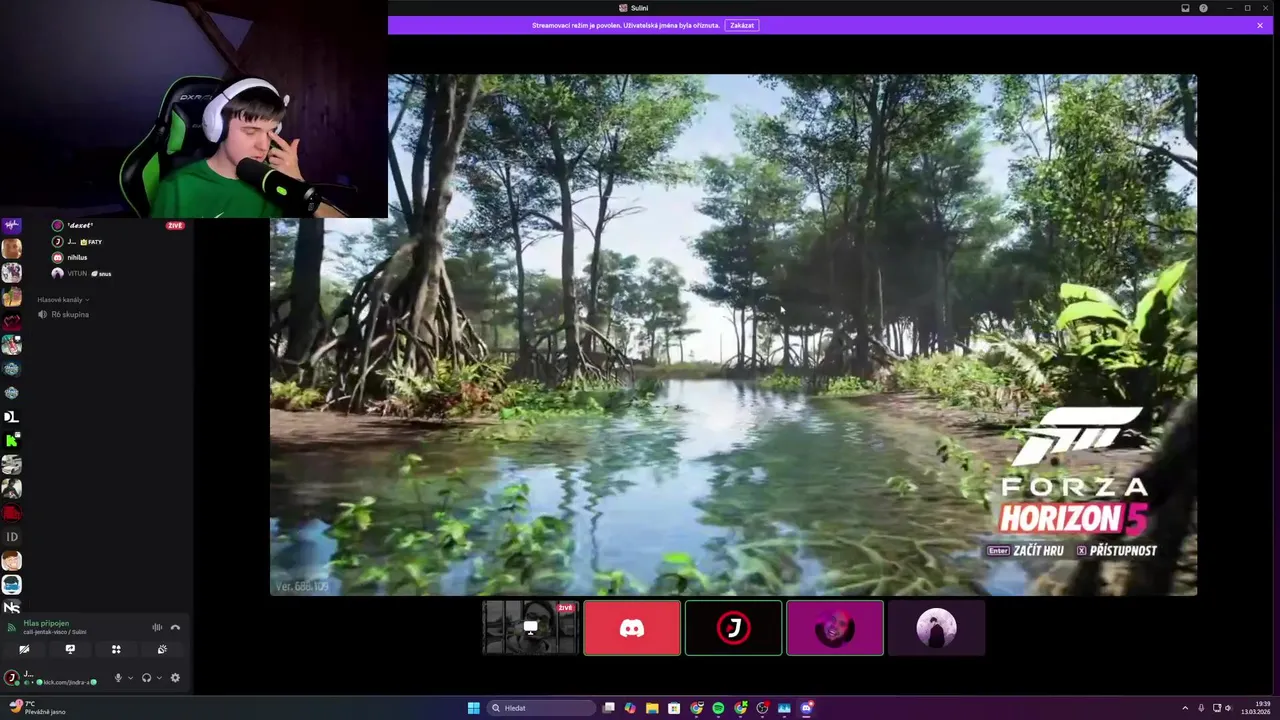Select the red Discord avatar tile
Screen dimensions: 1280x720
click(x=632, y=628)
